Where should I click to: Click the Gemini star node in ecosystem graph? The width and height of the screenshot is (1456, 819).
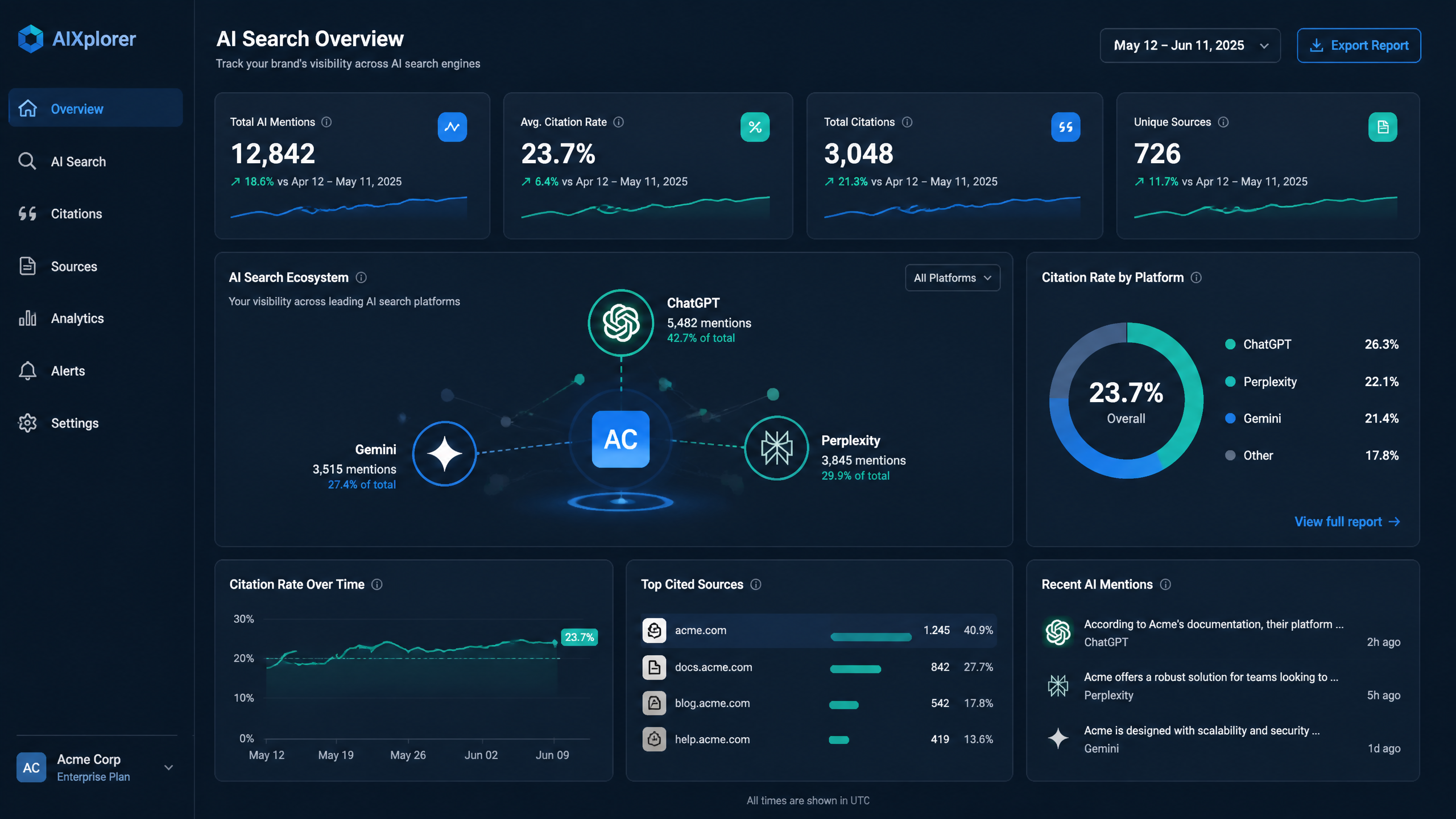coord(444,454)
